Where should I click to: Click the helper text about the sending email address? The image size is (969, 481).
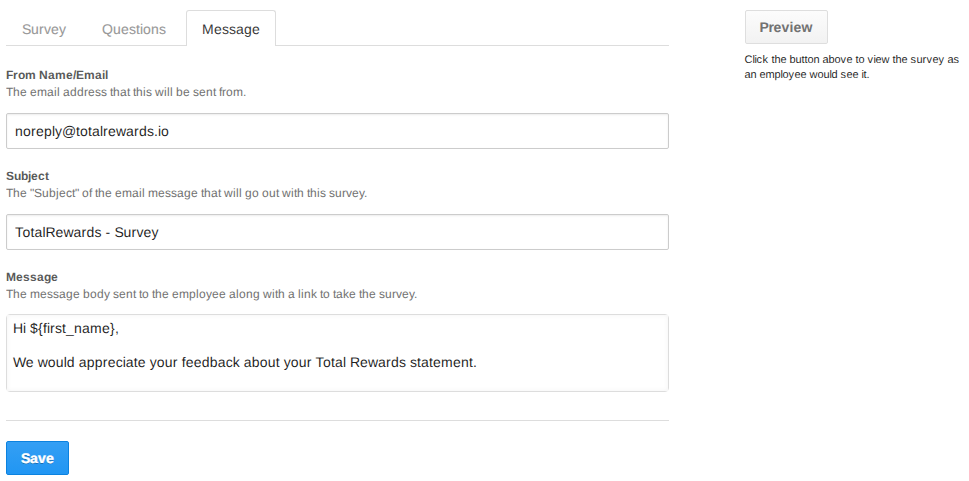[x=126, y=92]
